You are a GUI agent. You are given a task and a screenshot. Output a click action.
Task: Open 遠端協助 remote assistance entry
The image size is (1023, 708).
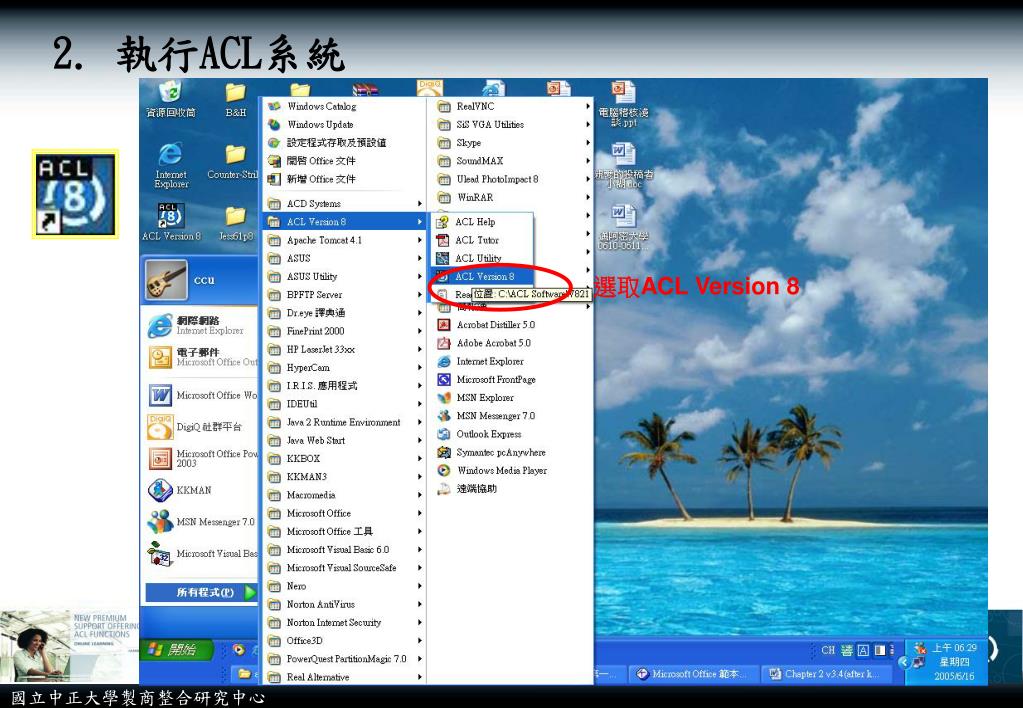(511, 489)
